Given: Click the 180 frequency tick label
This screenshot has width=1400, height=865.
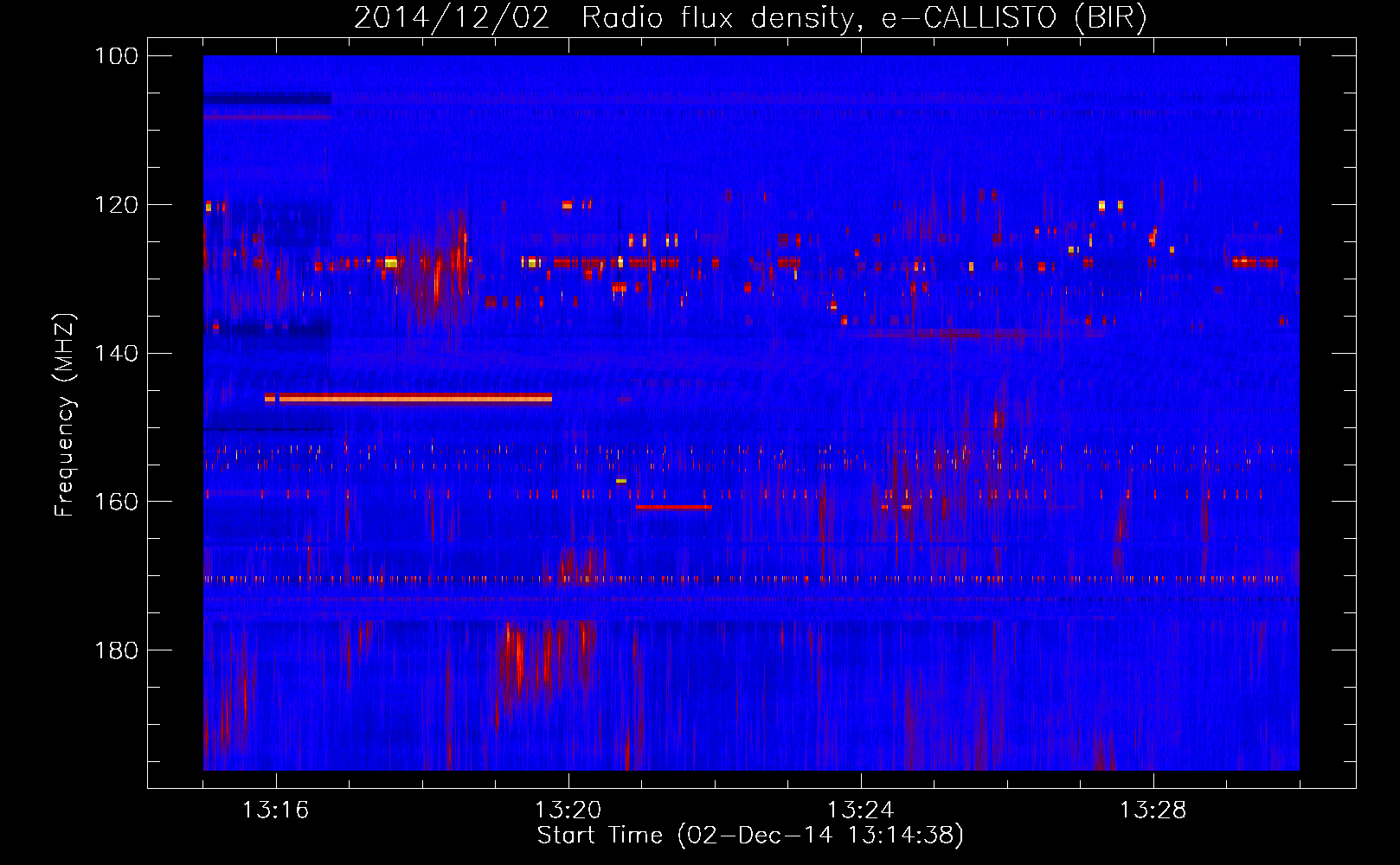Looking at the screenshot, I should pyautogui.click(x=118, y=650).
